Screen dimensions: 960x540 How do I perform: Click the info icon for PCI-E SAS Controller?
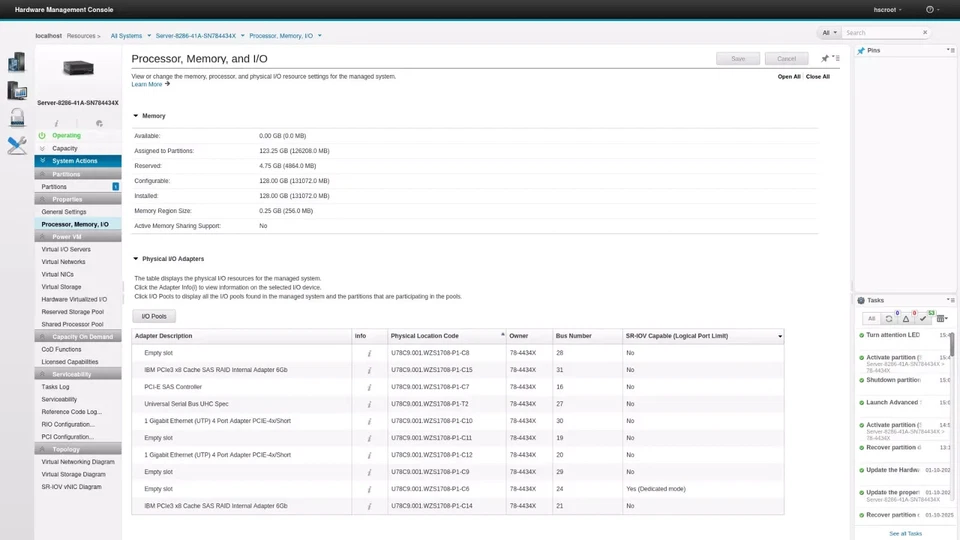[369, 386]
